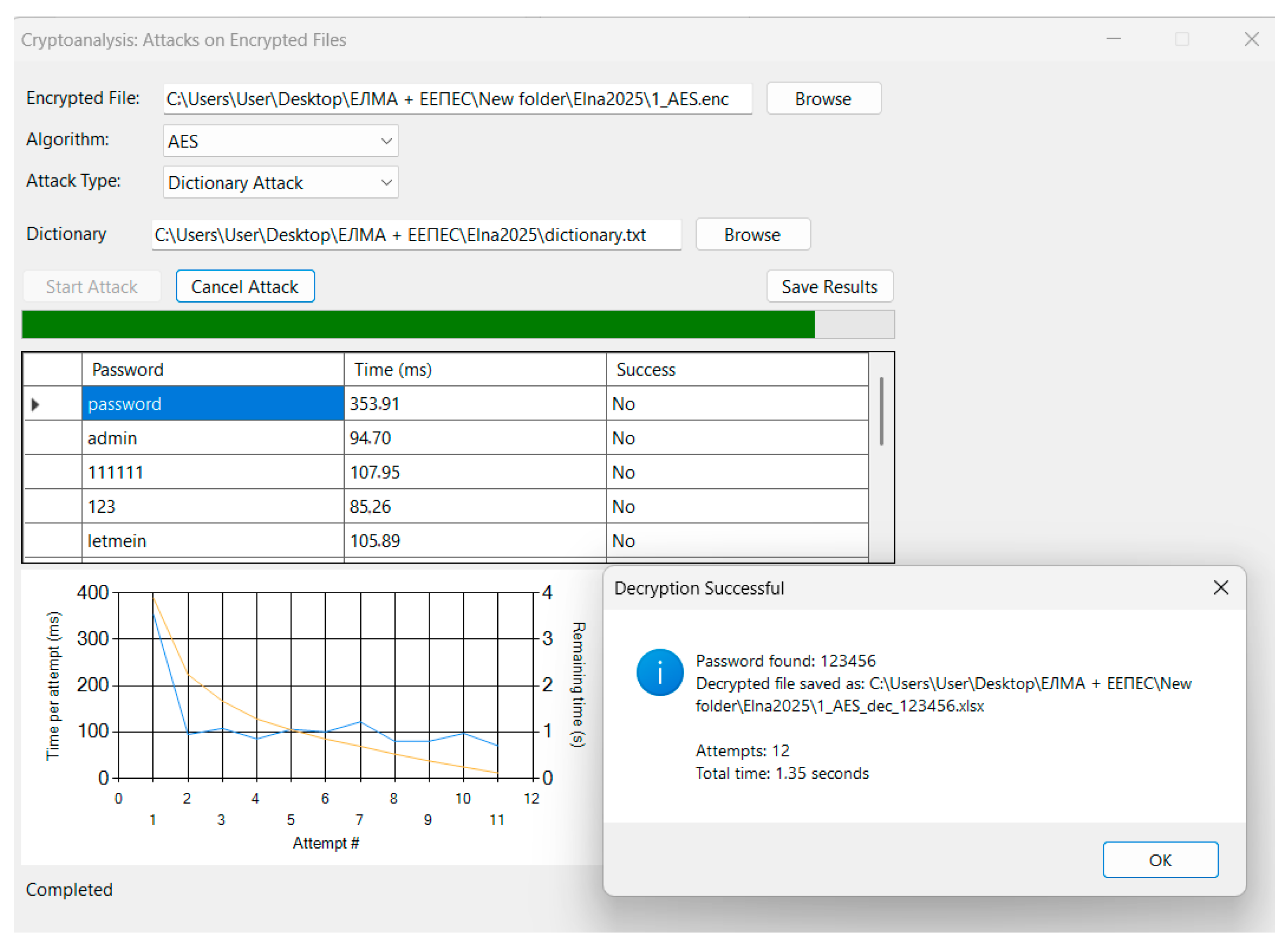
Task: Click the blue information icon in dialog
Action: tap(660, 672)
